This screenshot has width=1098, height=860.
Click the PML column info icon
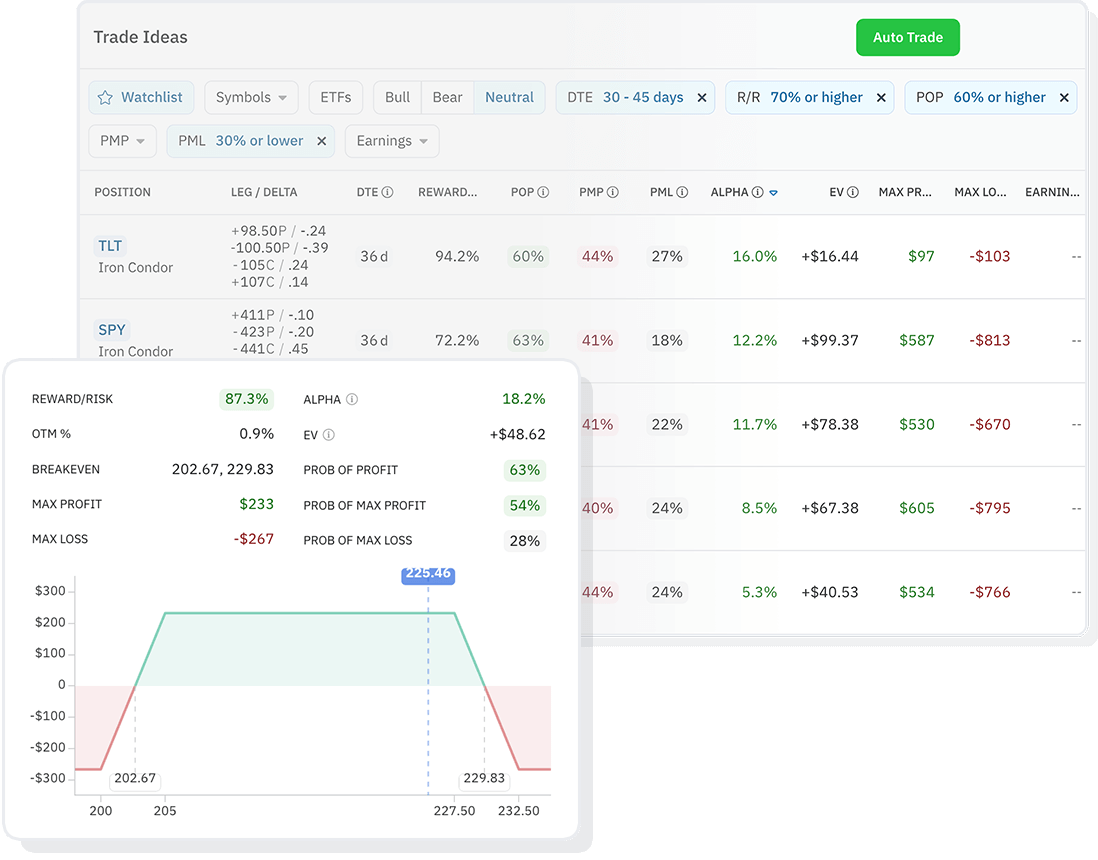[x=681, y=192]
